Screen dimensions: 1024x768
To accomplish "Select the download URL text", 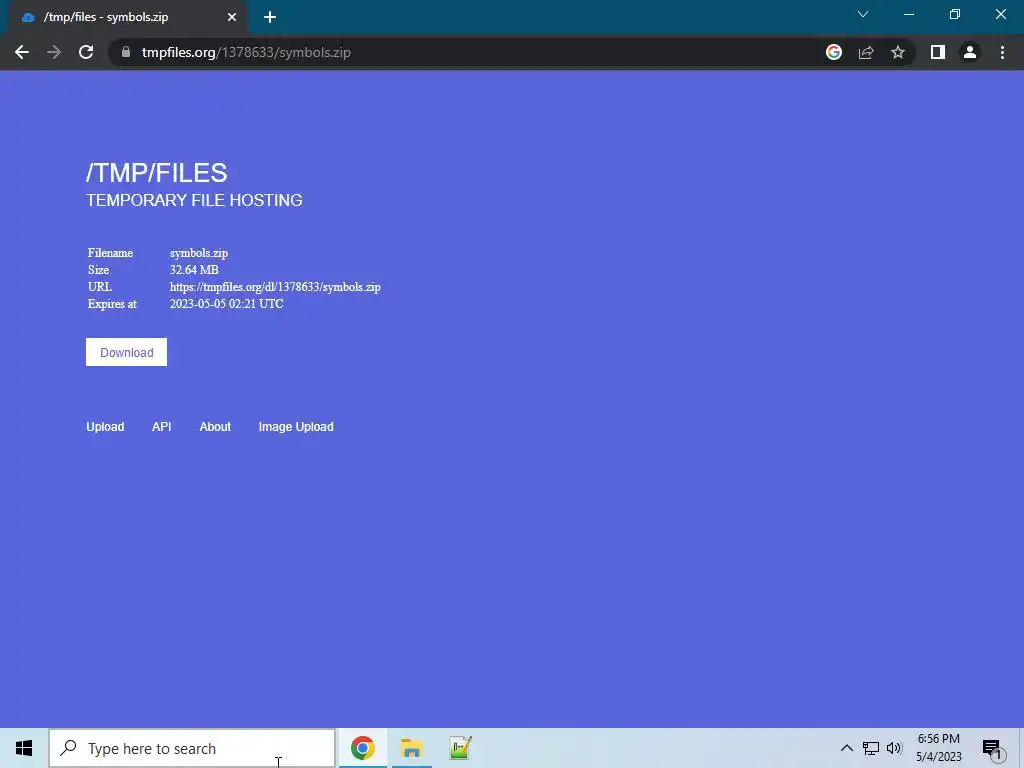I will pyautogui.click(x=275, y=287).
